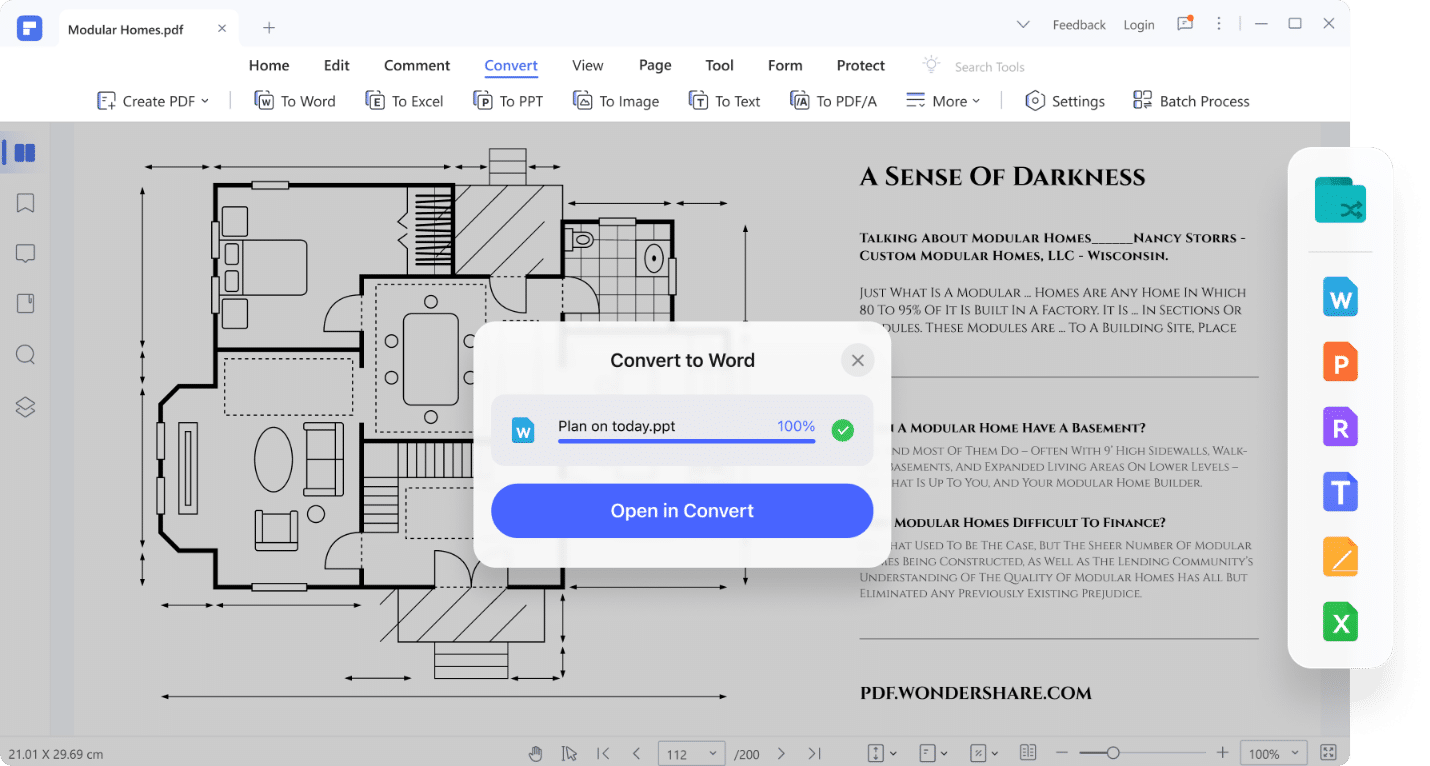This screenshot has width=1430, height=766.
Task: Open the thumbnails panel in sidebar
Action: coord(25,153)
